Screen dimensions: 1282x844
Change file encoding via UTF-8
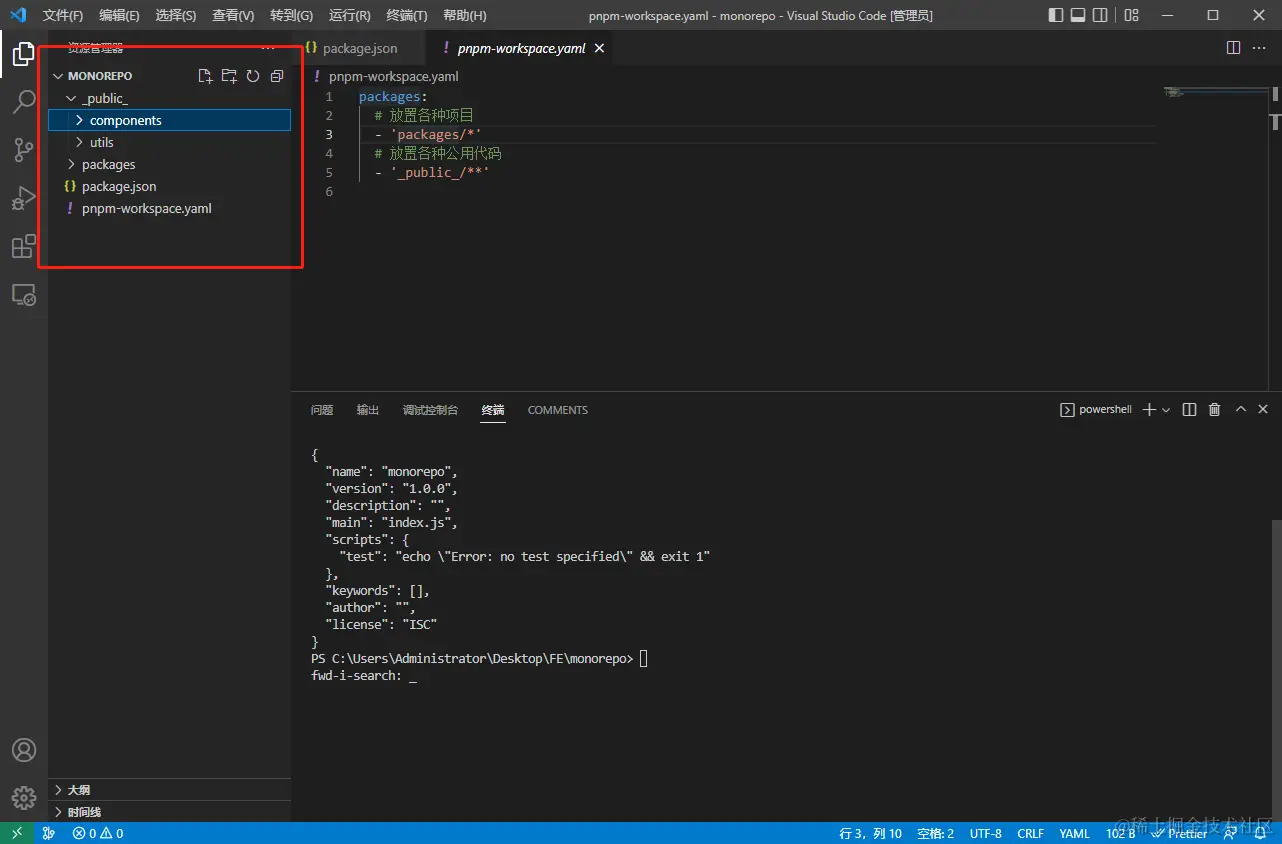point(985,833)
